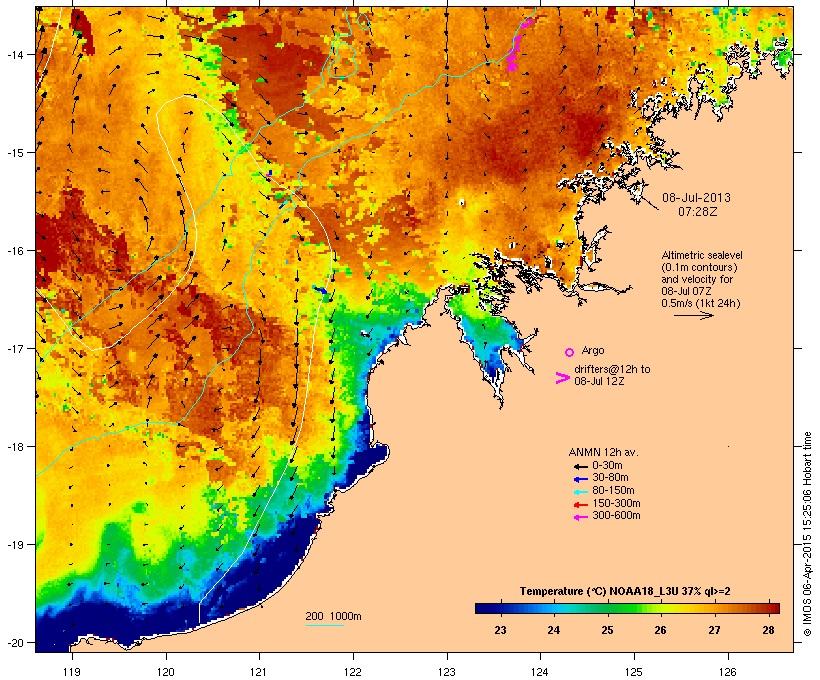Click longitude axis label 125

pyautogui.click(x=634, y=672)
